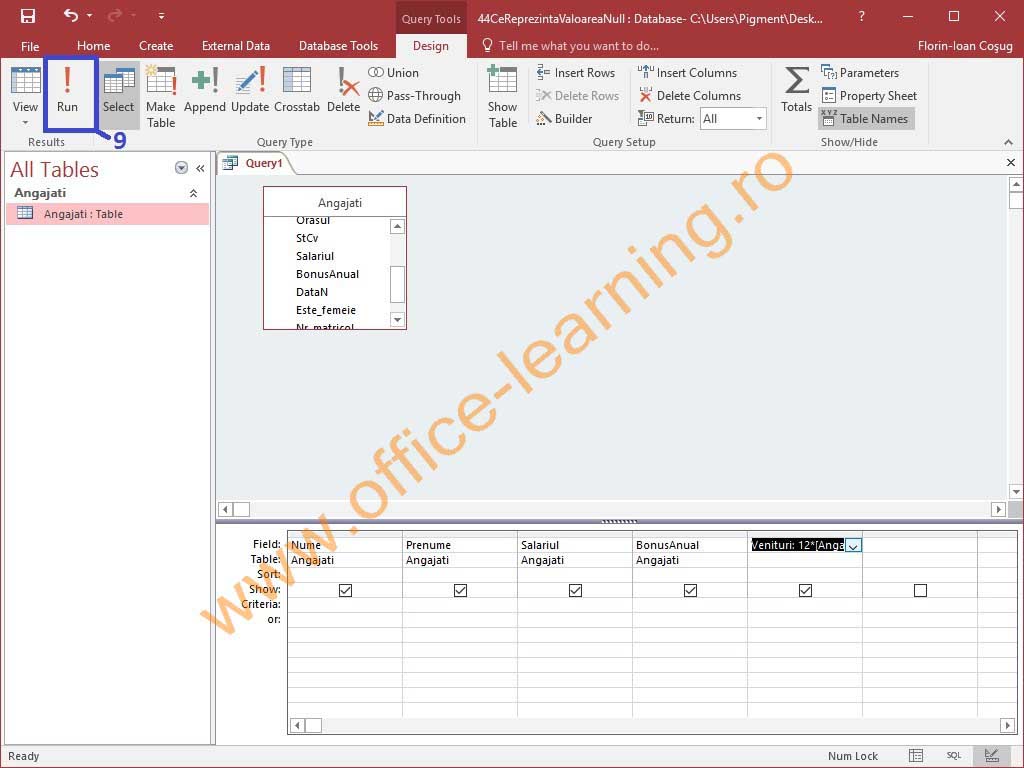The width and height of the screenshot is (1024, 768).
Task: Toggle the Totals row
Action: [x=797, y=90]
